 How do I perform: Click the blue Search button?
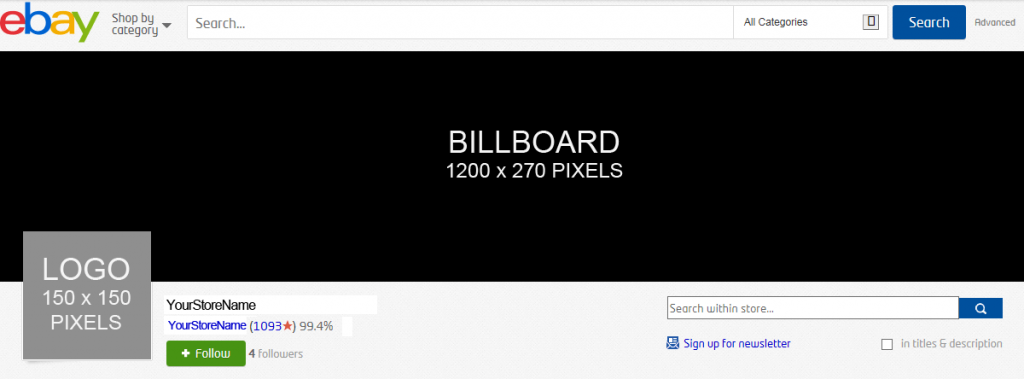(929, 22)
